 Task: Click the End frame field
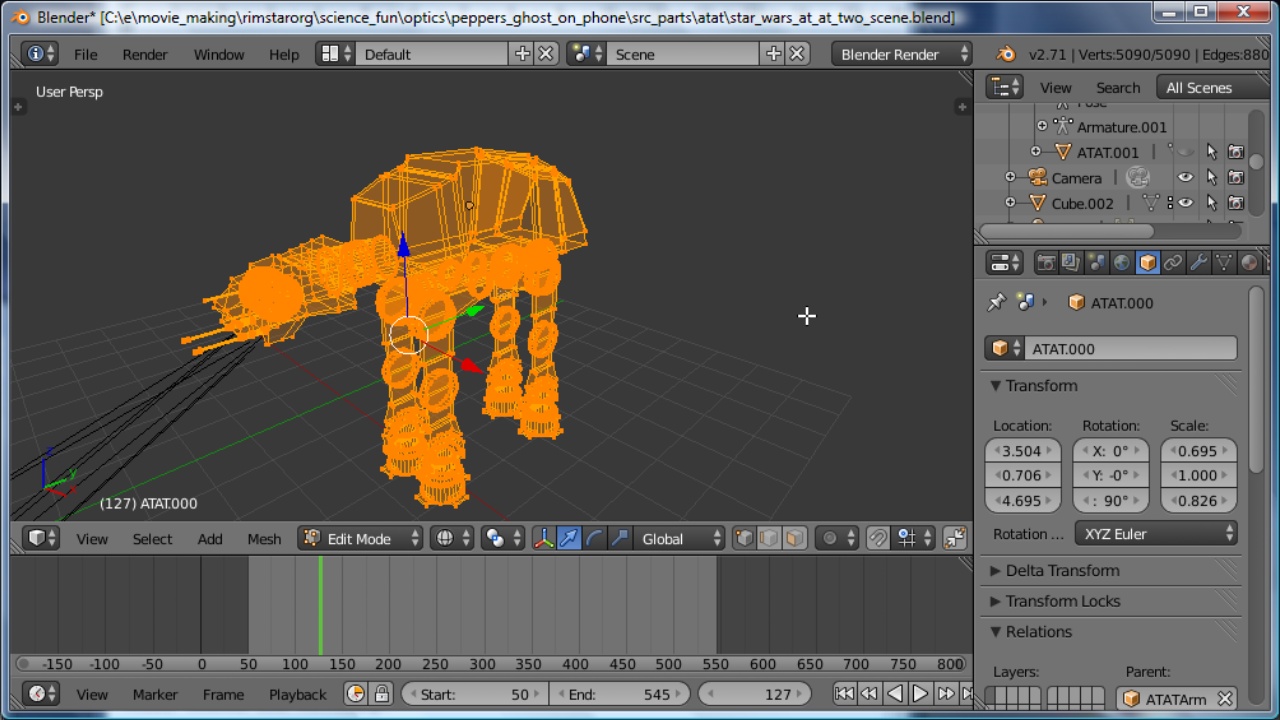620,694
